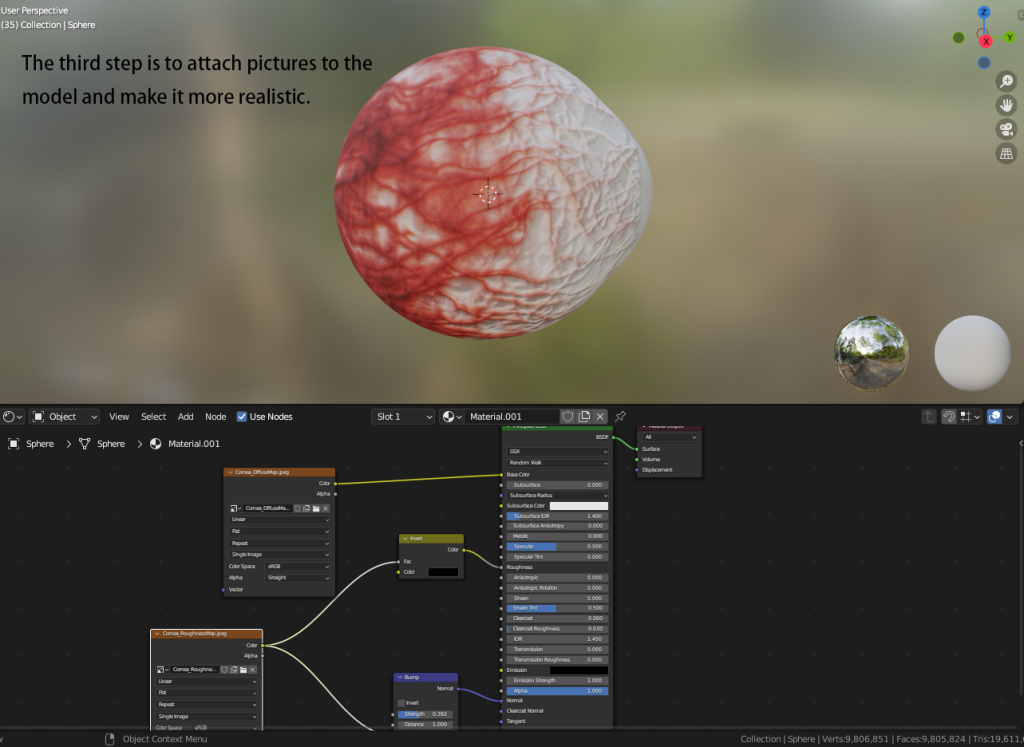
Task: Open the Random Walk subsurface method dropdown
Action: [558, 462]
